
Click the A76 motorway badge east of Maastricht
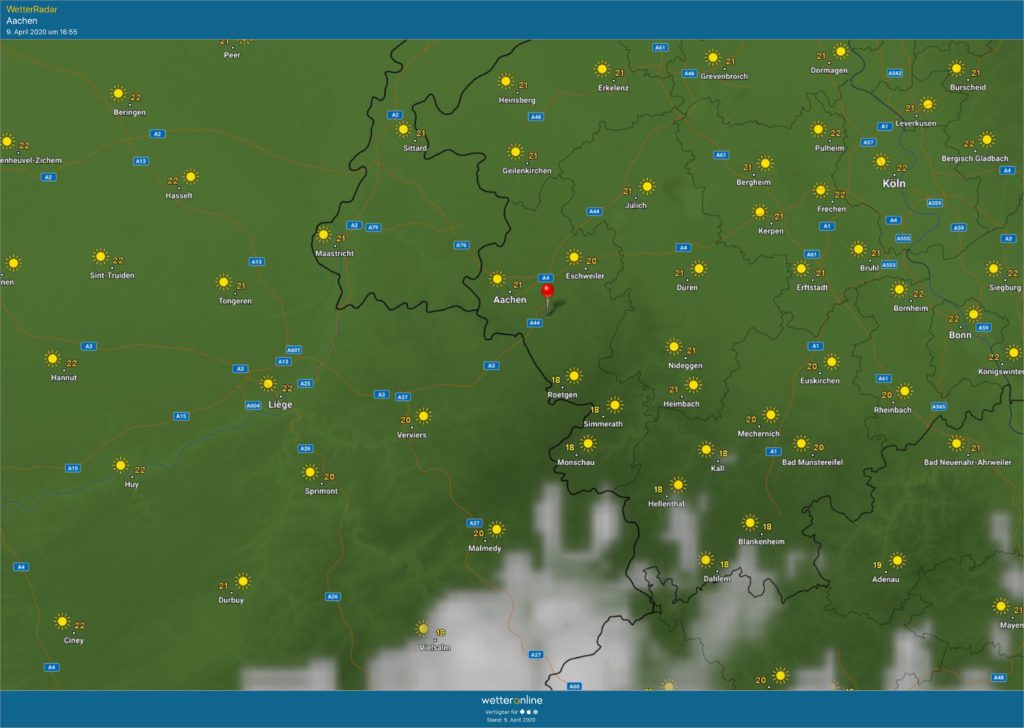coord(461,245)
